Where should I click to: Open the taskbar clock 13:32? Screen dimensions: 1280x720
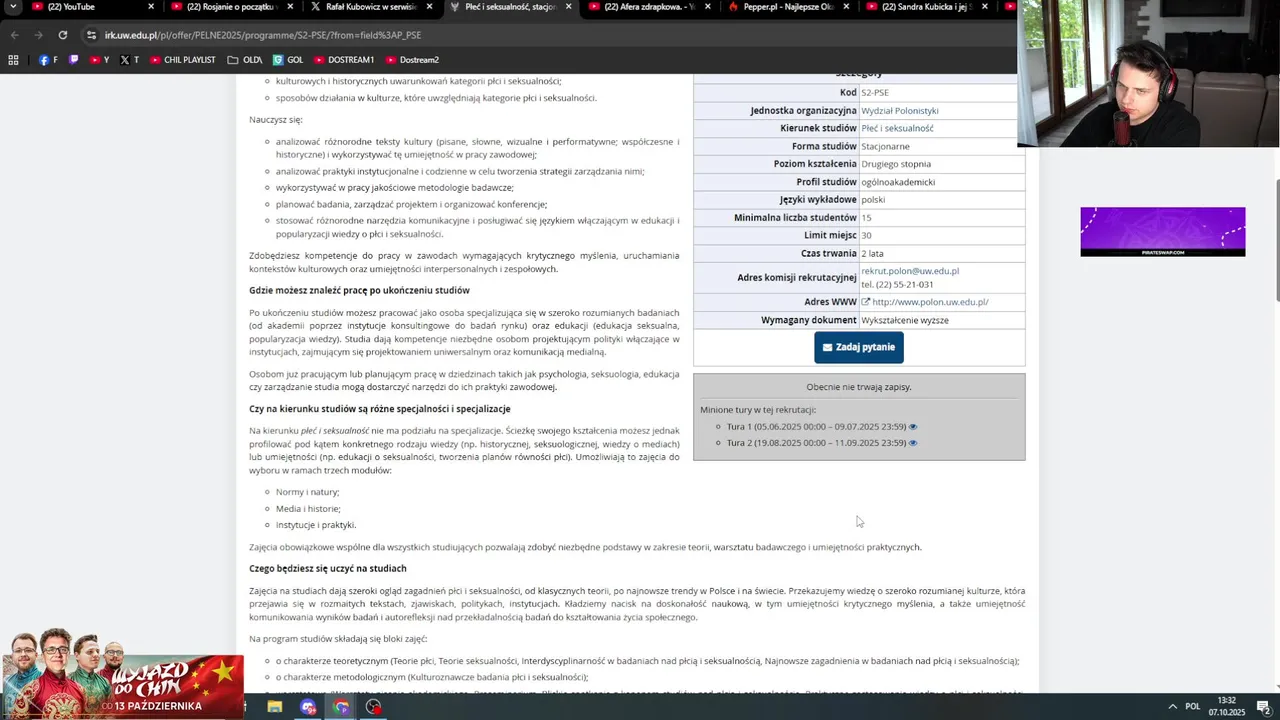pyautogui.click(x=1227, y=706)
